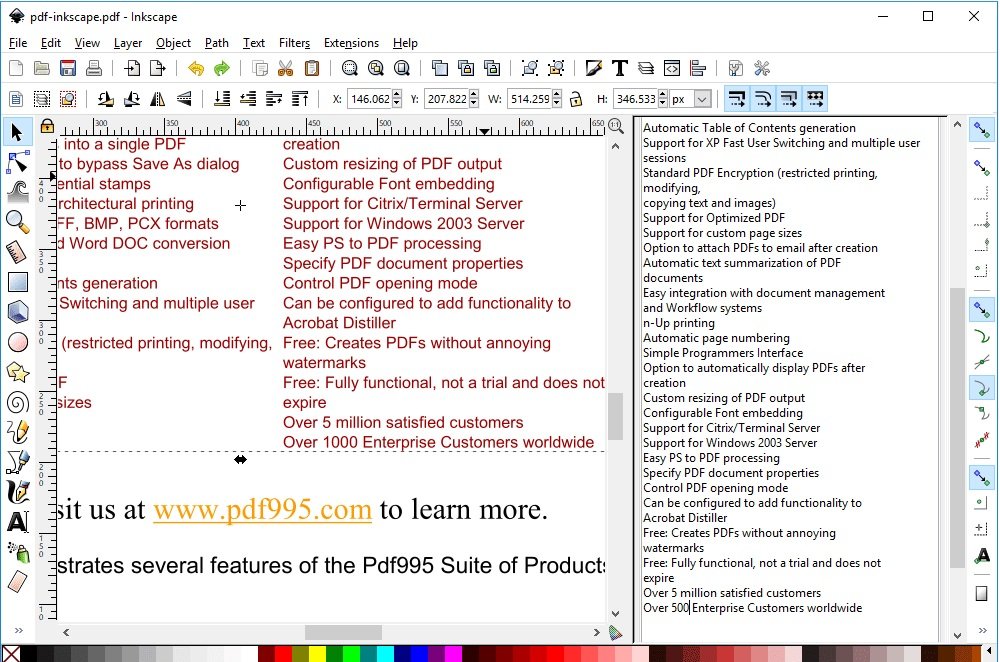
Task: Toggle snapping on the snap bar
Action: coord(983,128)
